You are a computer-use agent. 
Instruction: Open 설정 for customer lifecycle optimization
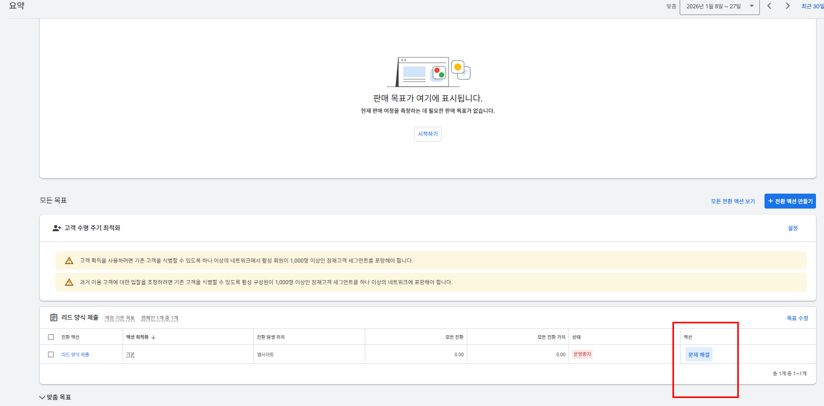[x=792, y=228]
